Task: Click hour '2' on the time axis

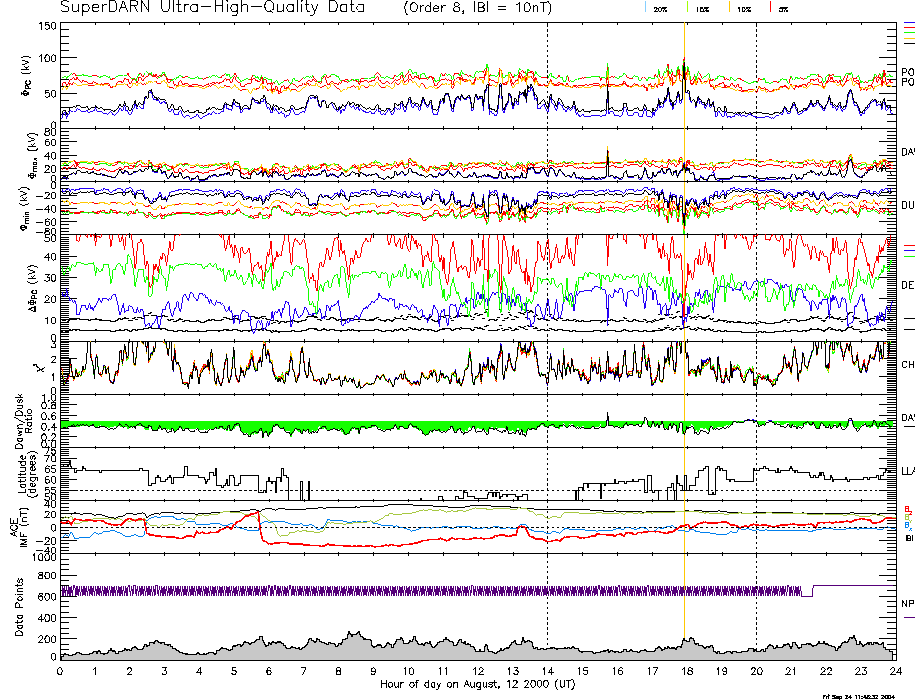Action: [130, 671]
